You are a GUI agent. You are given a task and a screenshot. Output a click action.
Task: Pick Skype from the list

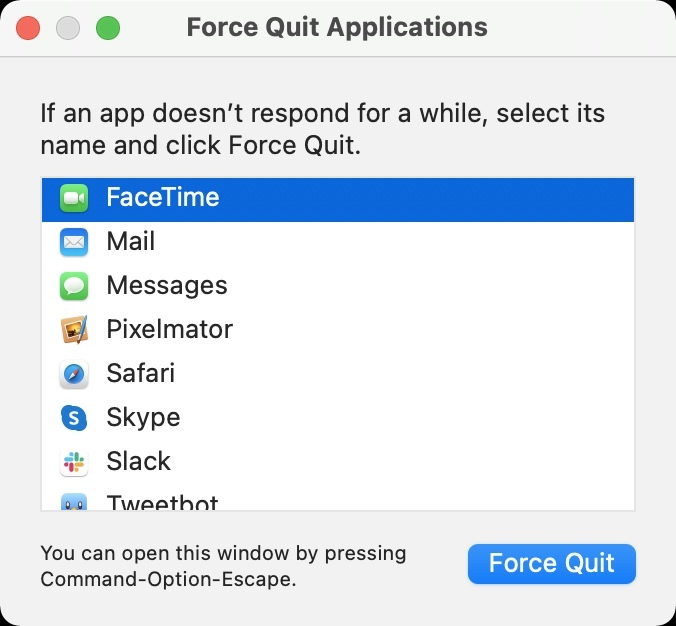click(x=143, y=418)
